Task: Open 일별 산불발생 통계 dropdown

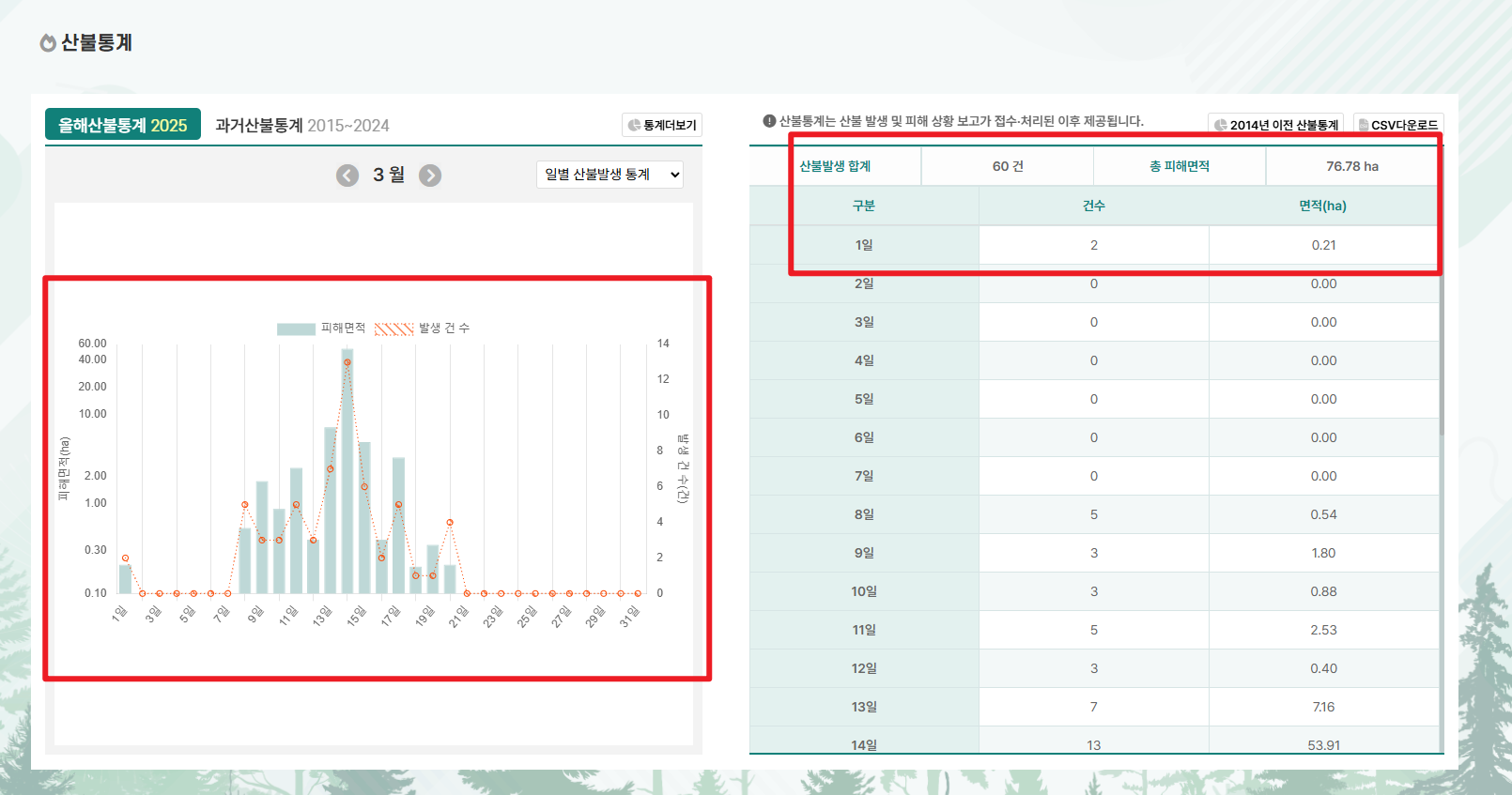Action: coord(609,175)
